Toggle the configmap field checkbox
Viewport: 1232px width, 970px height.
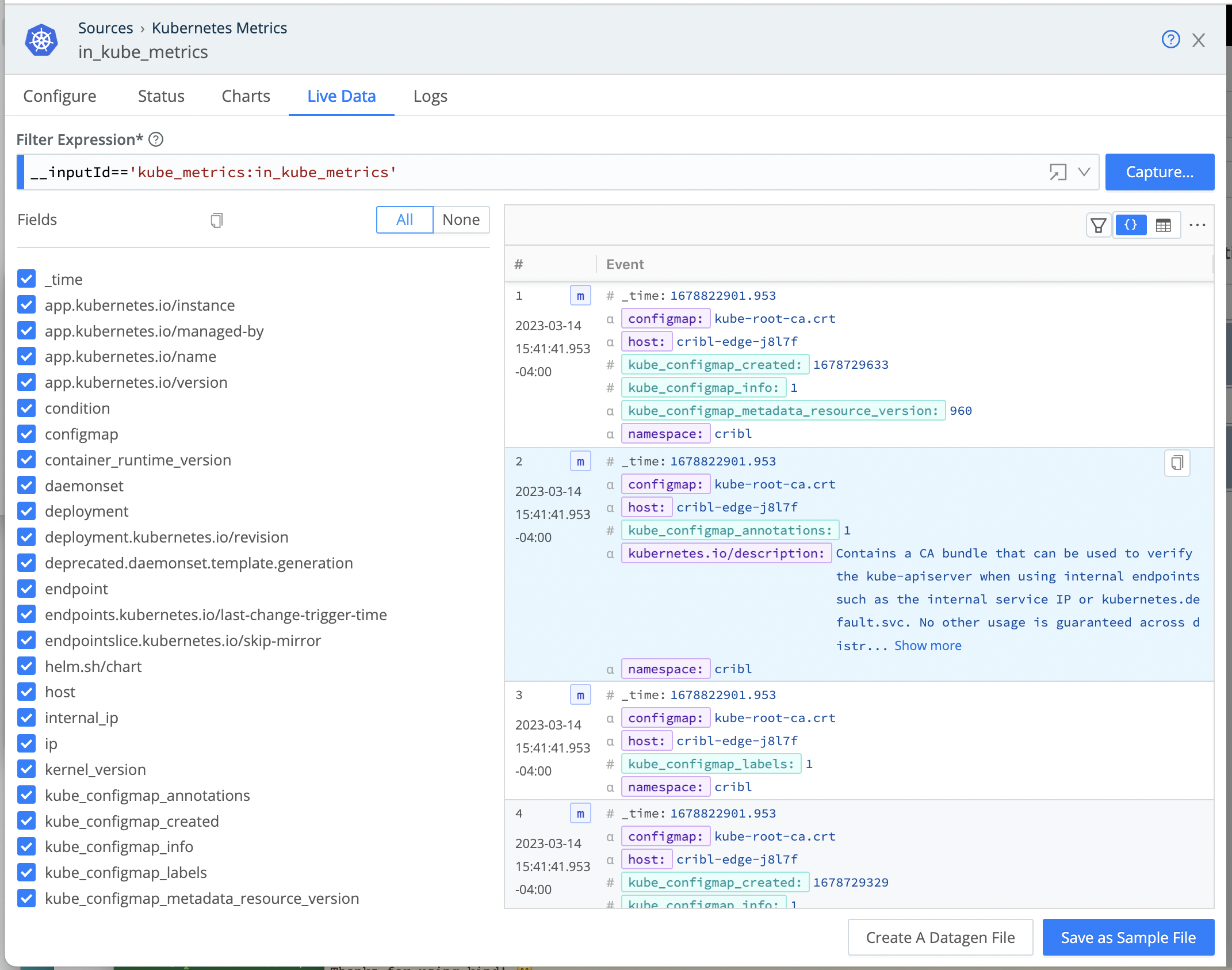tap(26, 434)
